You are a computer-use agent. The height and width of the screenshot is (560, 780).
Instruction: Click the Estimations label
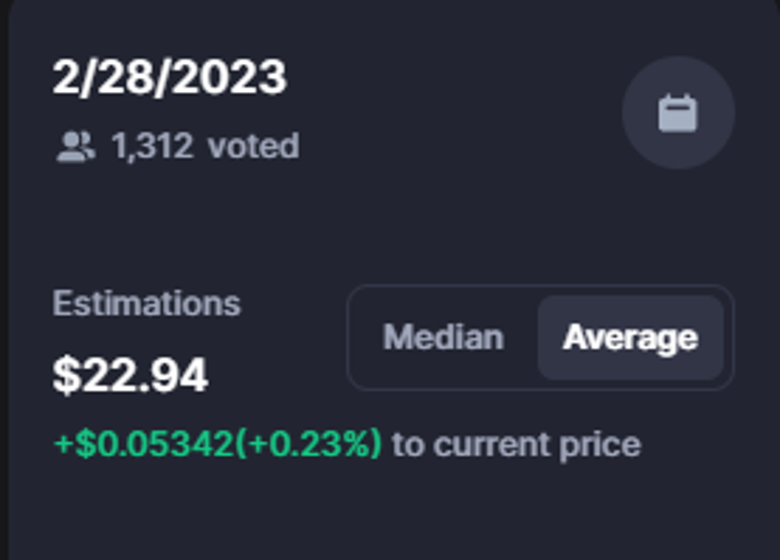click(x=146, y=303)
